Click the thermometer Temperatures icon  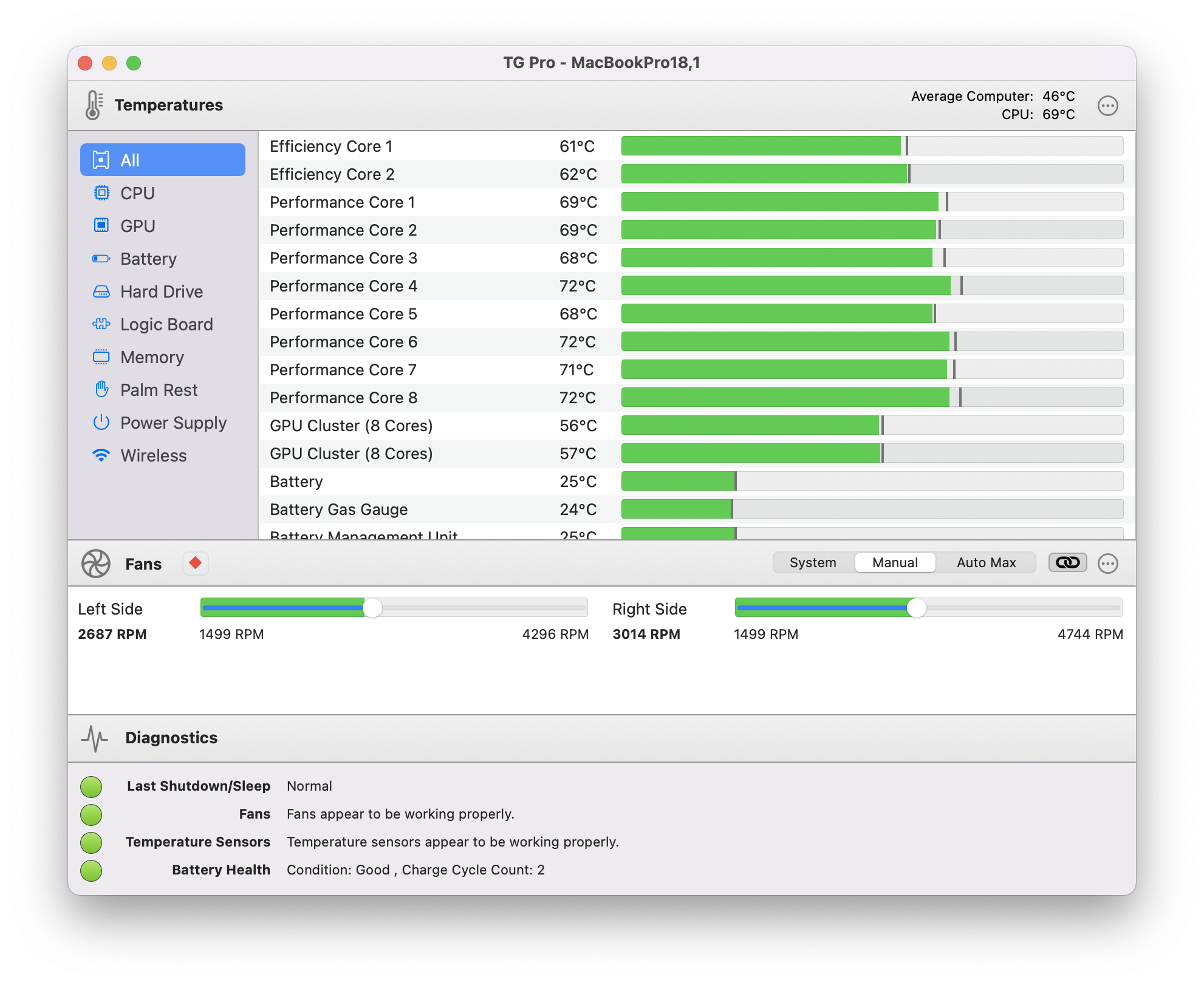[94, 105]
